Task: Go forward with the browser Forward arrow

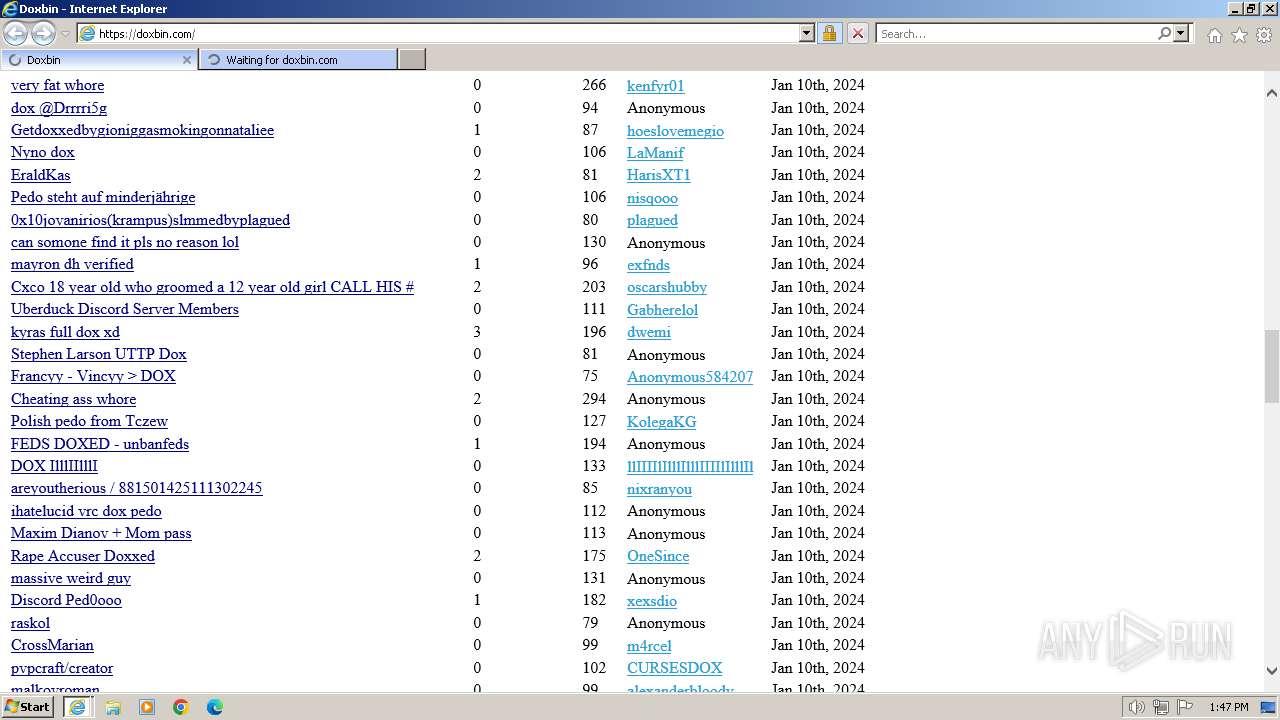Action: point(43,33)
